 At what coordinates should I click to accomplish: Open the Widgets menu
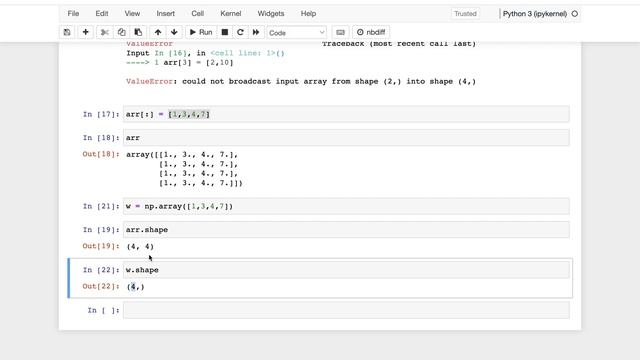pyautogui.click(x=271, y=13)
